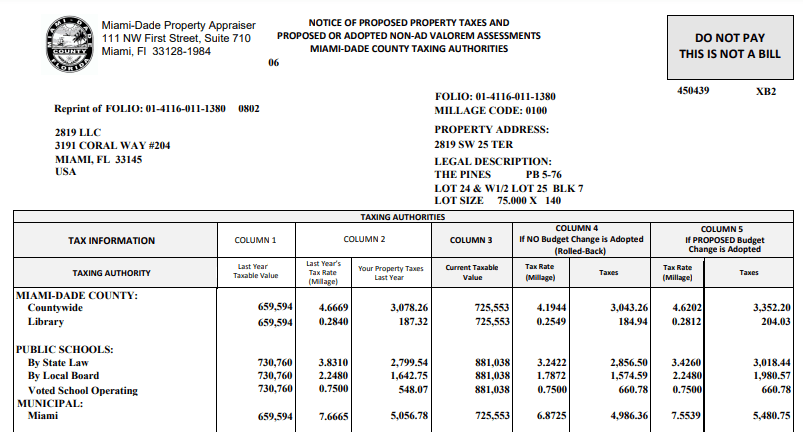
Task: Click the 'TAXING AUTHORITIES' table banner
Action: [403, 217]
